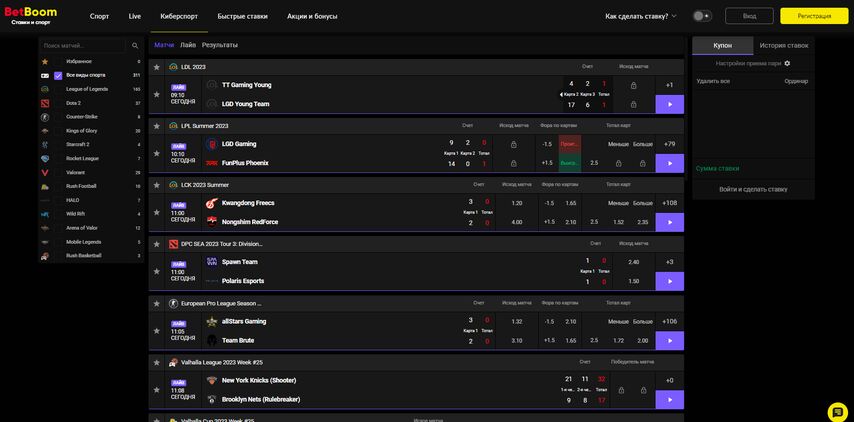
Task: Click 'Удалить все' in coupon
Action: click(x=713, y=82)
